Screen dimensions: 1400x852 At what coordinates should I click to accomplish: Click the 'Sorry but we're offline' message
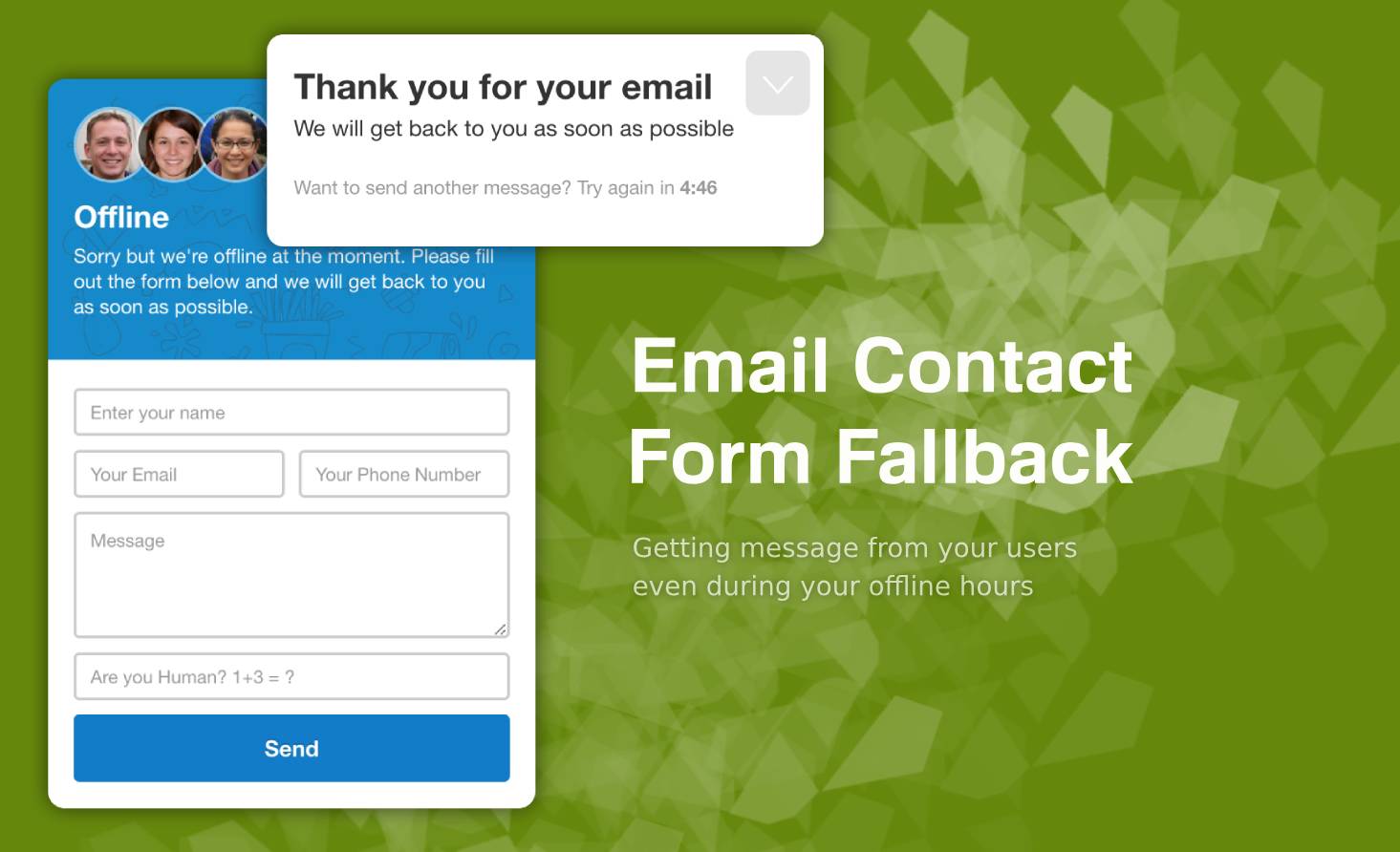(x=284, y=282)
